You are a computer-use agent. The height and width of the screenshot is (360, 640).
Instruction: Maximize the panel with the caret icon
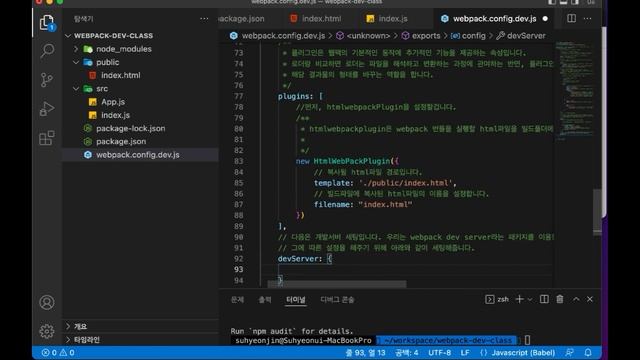point(576,299)
